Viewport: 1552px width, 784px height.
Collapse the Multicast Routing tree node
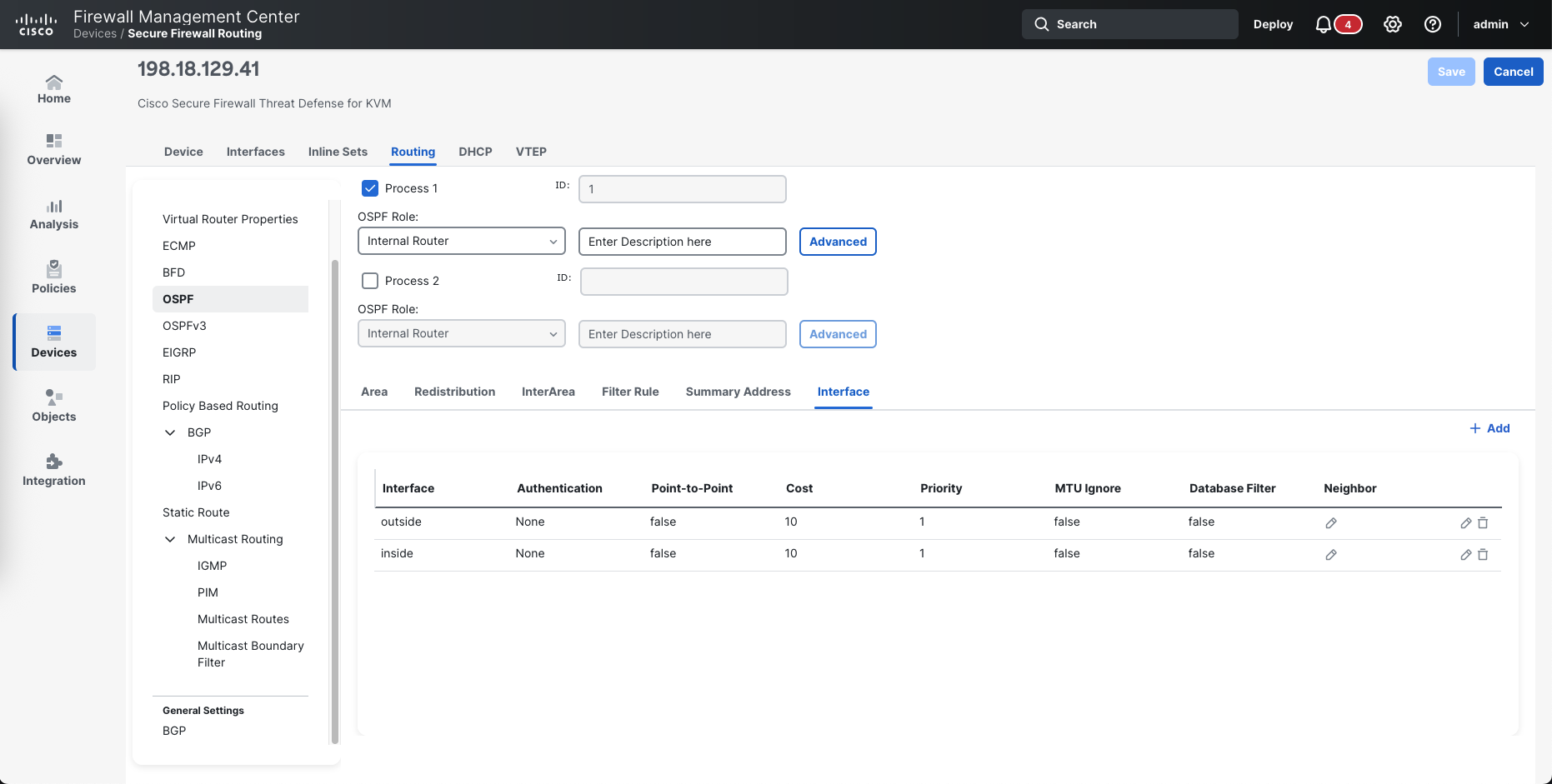tap(170, 539)
